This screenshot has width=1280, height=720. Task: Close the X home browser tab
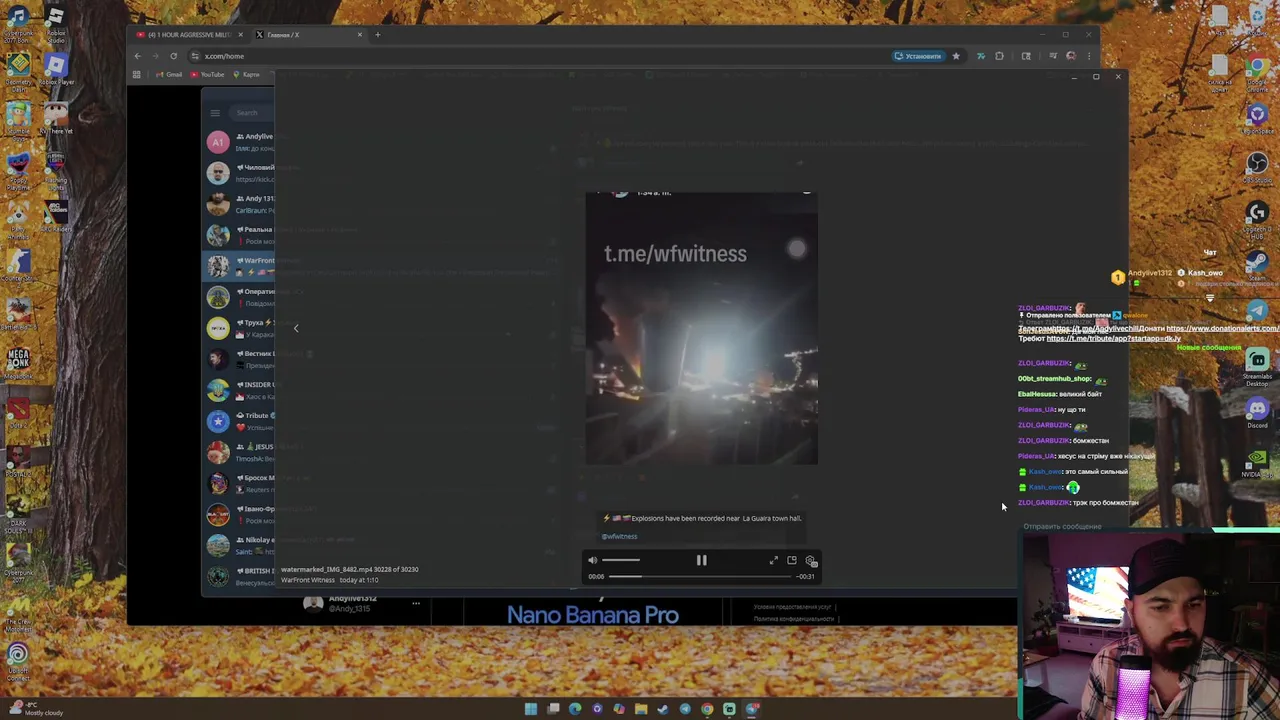(360, 35)
